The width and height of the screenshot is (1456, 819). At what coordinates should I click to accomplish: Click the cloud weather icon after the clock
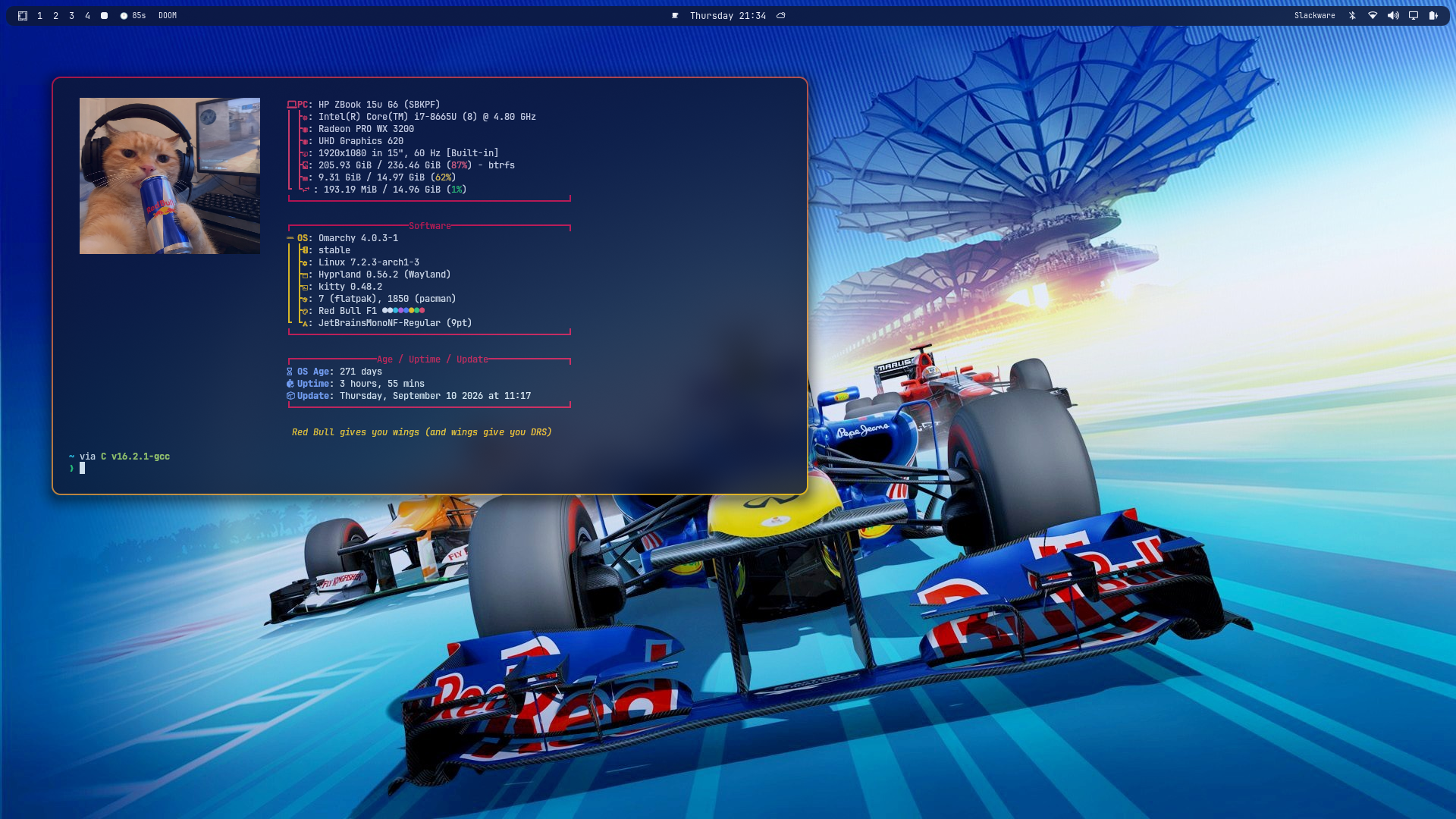tap(781, 16)
